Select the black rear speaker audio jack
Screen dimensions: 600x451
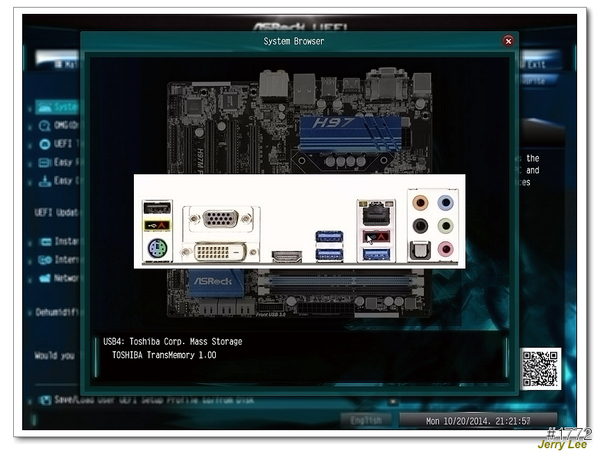click(420, 225)
